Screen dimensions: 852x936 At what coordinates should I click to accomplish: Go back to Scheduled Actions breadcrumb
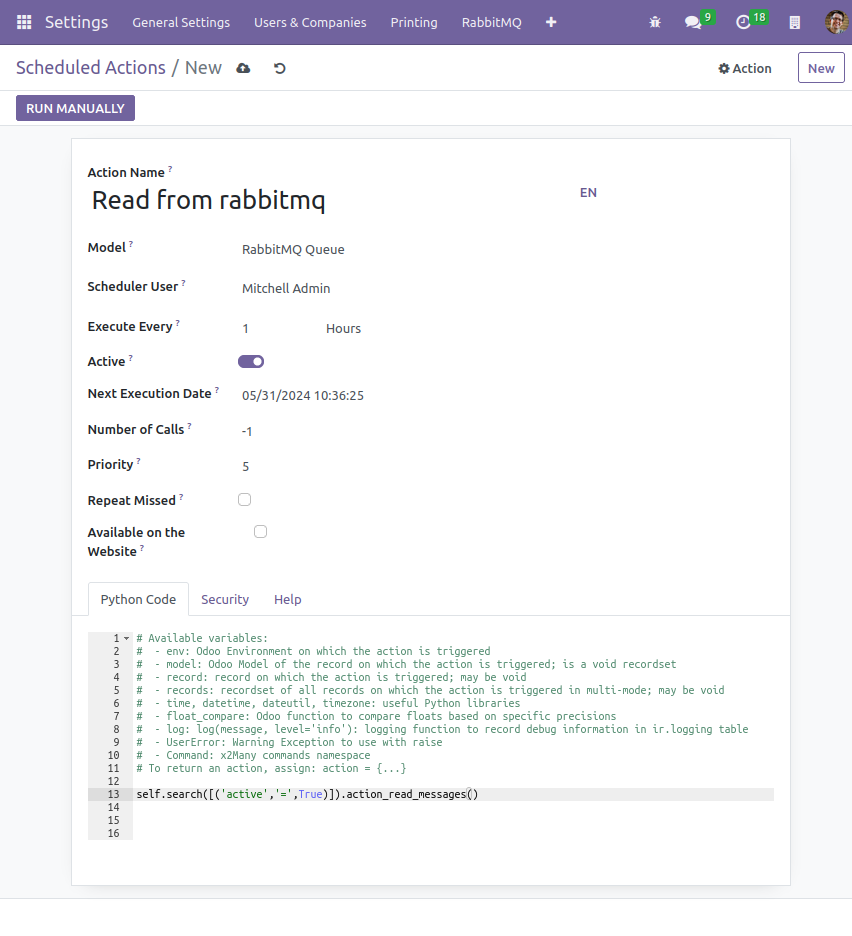tap(91, 67)
